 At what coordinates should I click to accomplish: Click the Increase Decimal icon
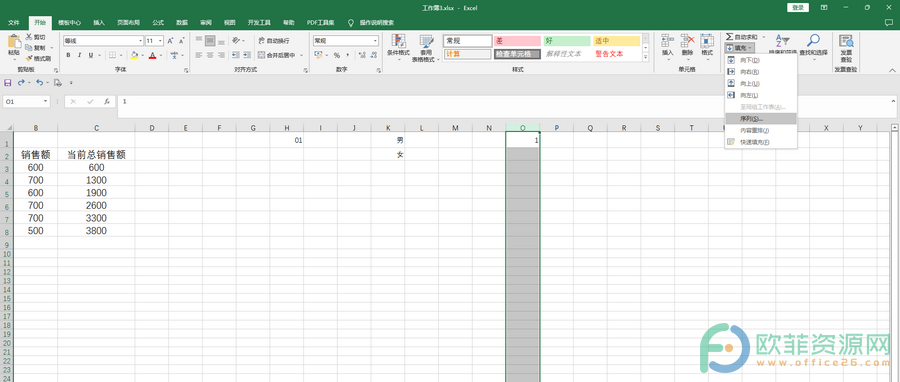(x=363, y=55)
